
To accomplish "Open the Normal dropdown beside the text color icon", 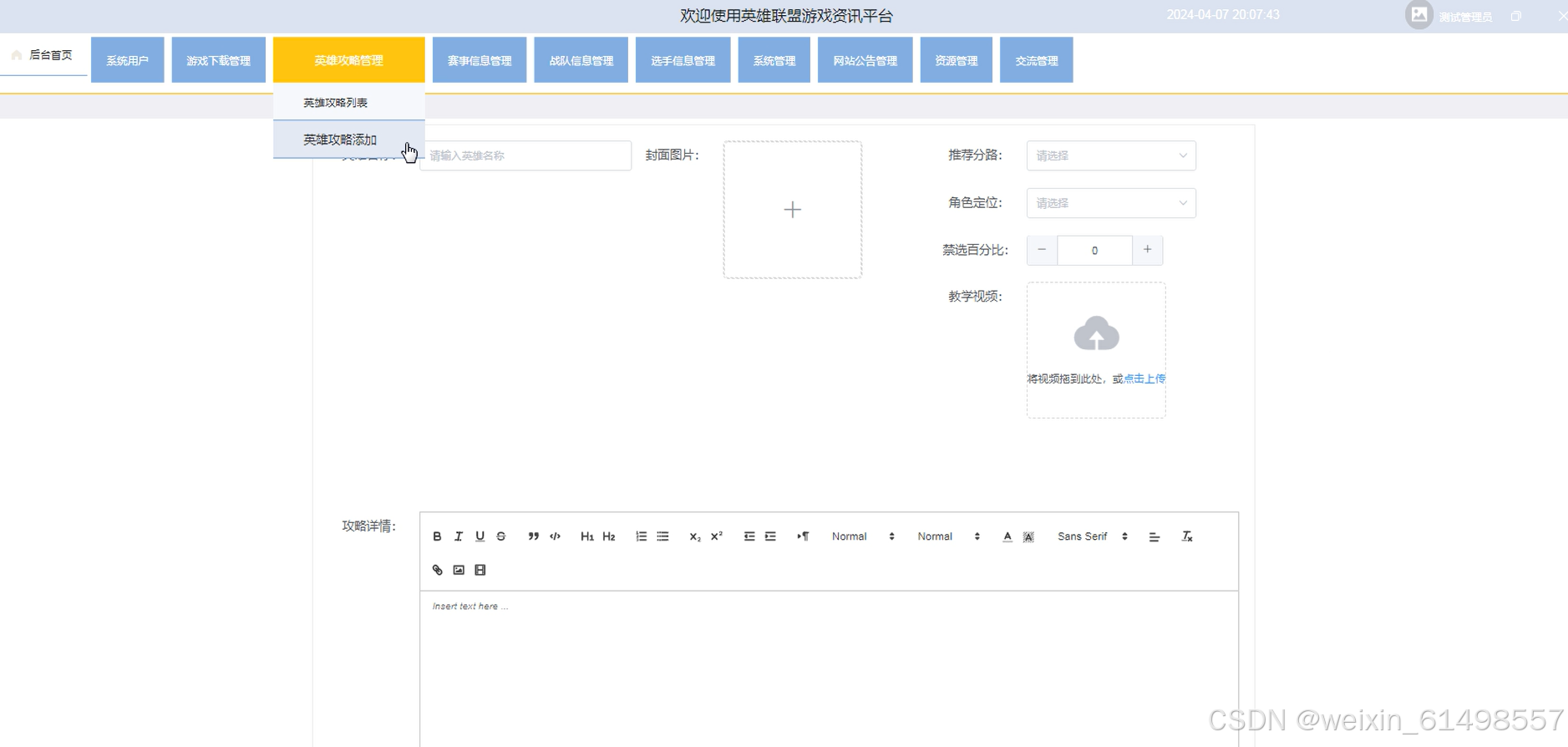I will (x=948, y=536).
